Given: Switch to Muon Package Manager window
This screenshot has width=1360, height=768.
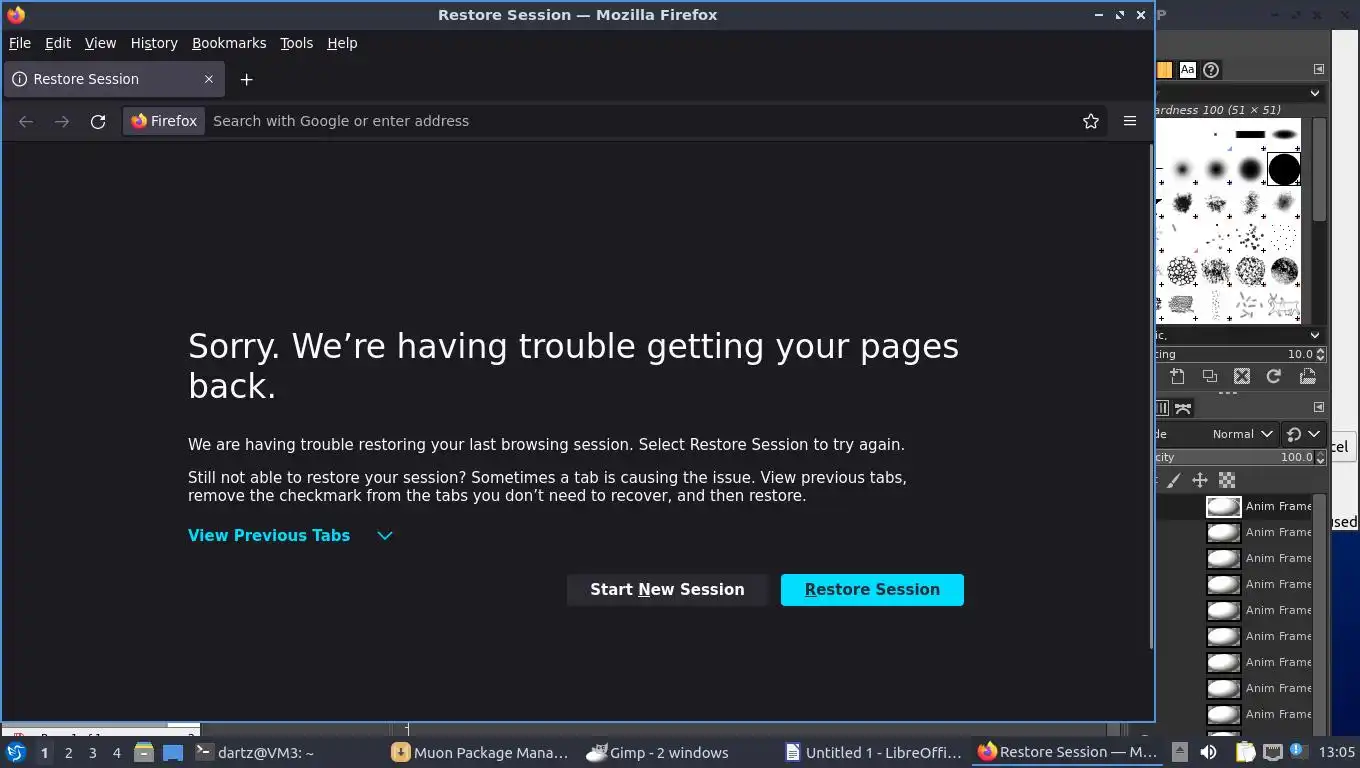Looking at the screenshot, I should coord(480,753).
